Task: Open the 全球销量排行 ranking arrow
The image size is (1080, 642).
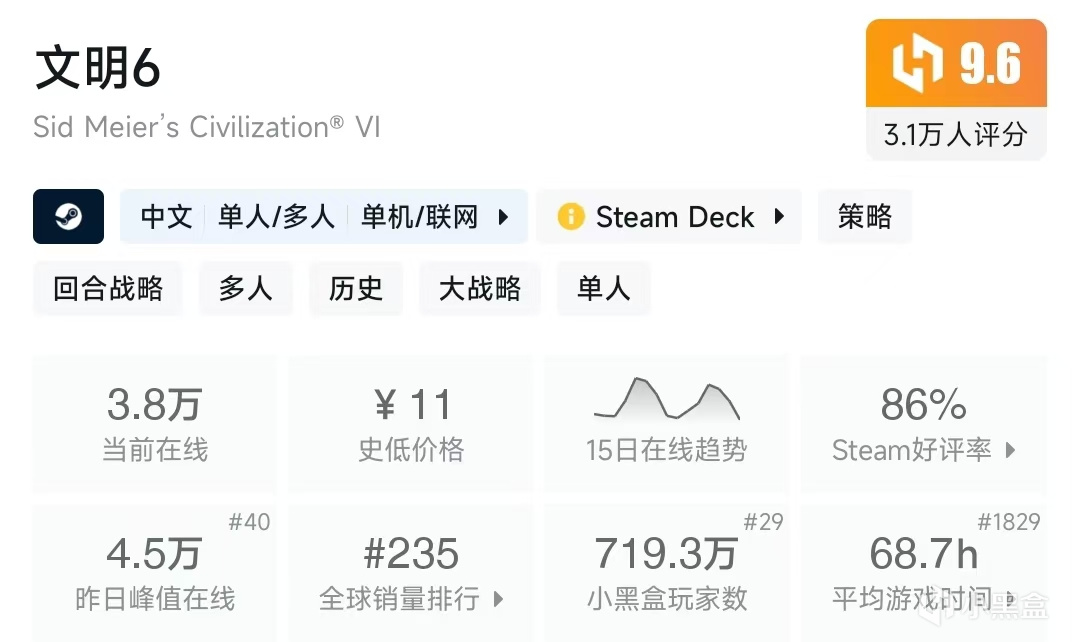Action: (498, 600)
